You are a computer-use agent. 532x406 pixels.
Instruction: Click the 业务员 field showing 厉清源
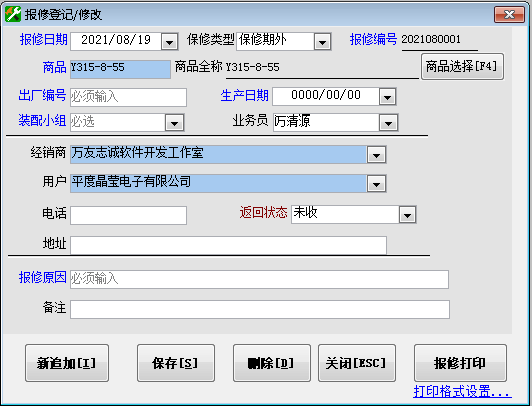(x=326, y=122)
